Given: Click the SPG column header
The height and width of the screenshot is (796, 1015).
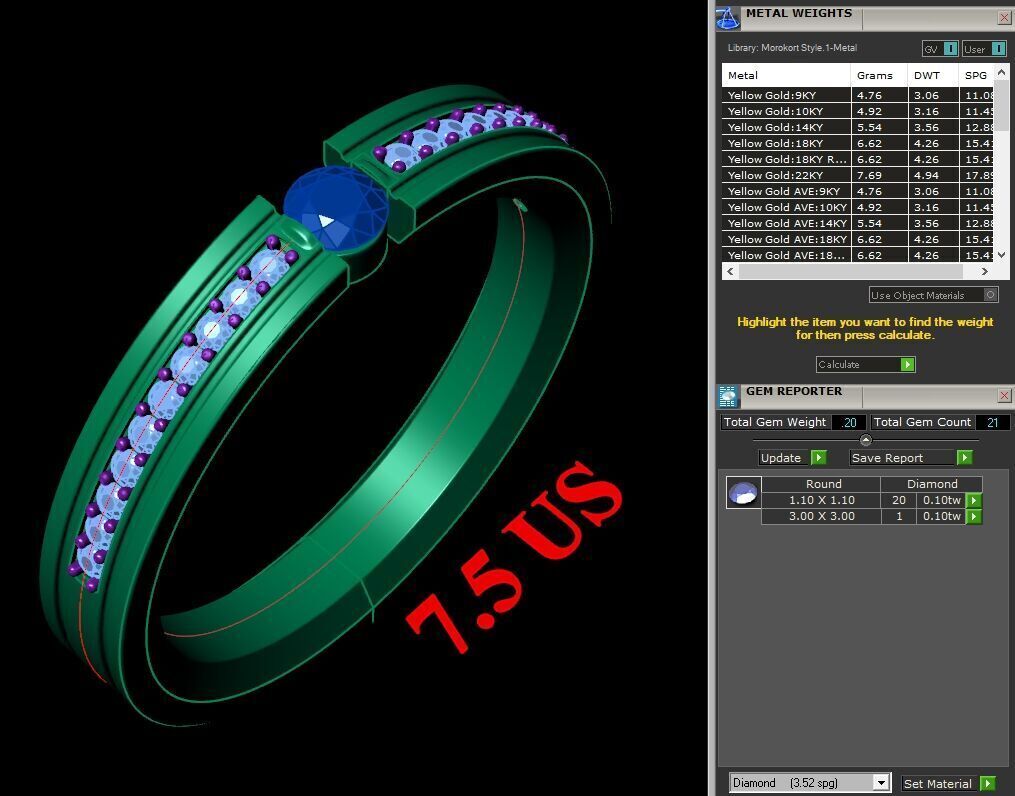Looking at the screenshot, I should tap(976, 75).
